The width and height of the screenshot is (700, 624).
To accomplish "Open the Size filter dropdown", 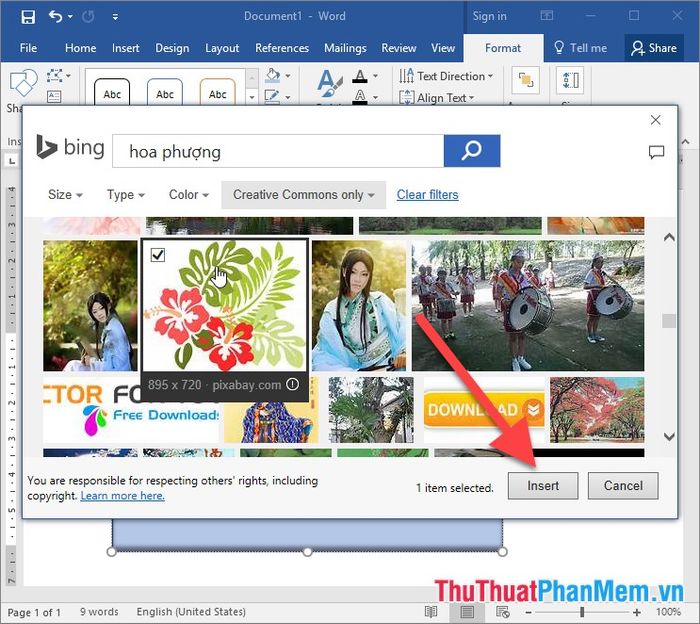I will pyautogui.click(x=65, y=195).
